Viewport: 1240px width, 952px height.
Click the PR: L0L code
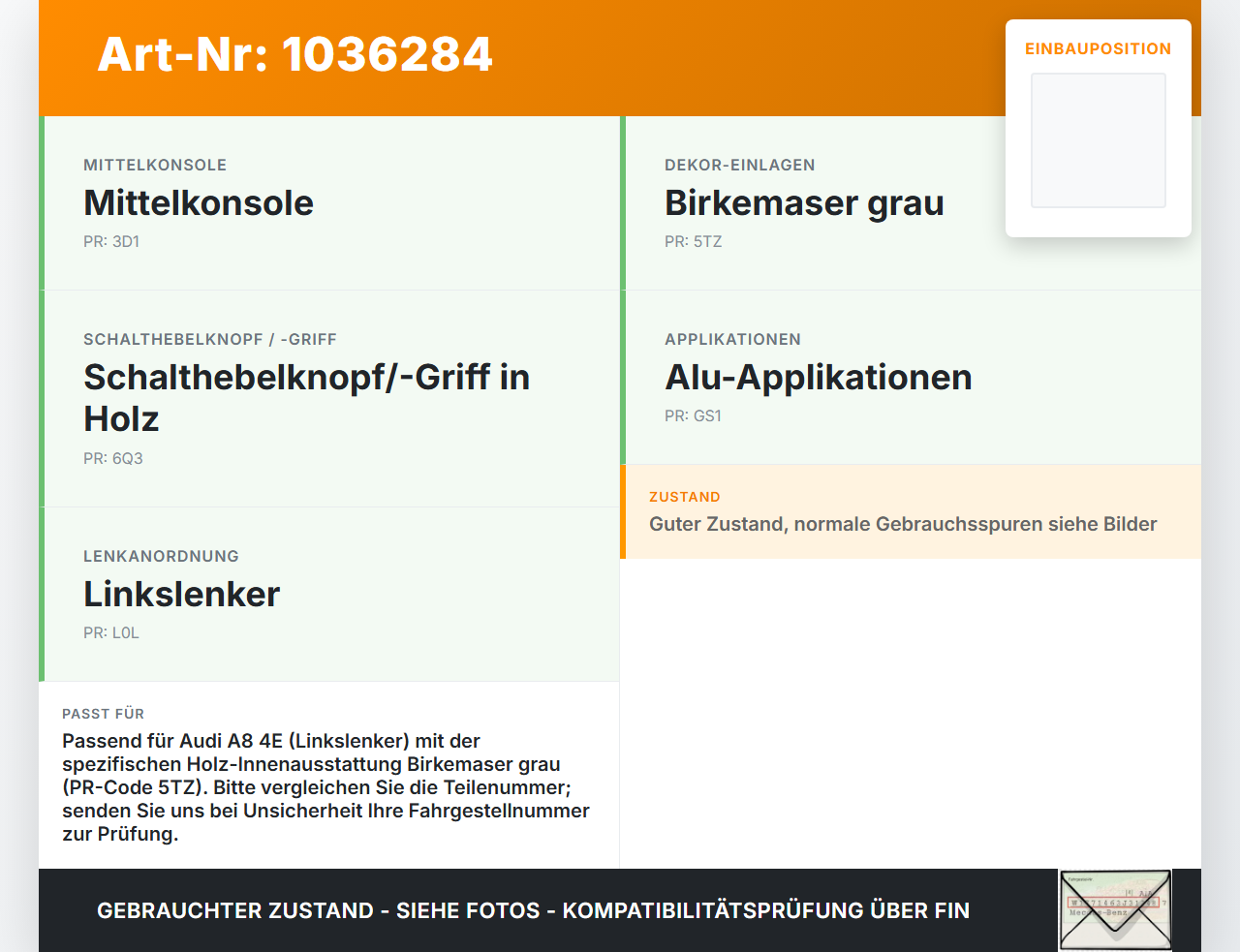111,633
